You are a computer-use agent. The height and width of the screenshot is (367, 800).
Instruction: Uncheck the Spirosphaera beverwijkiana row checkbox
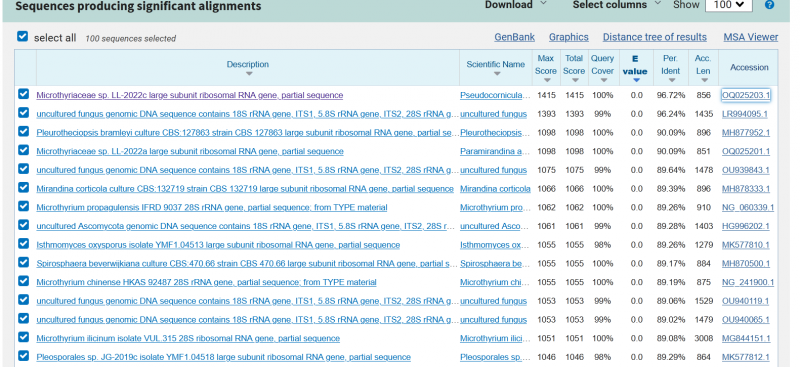tap(23, 262)
